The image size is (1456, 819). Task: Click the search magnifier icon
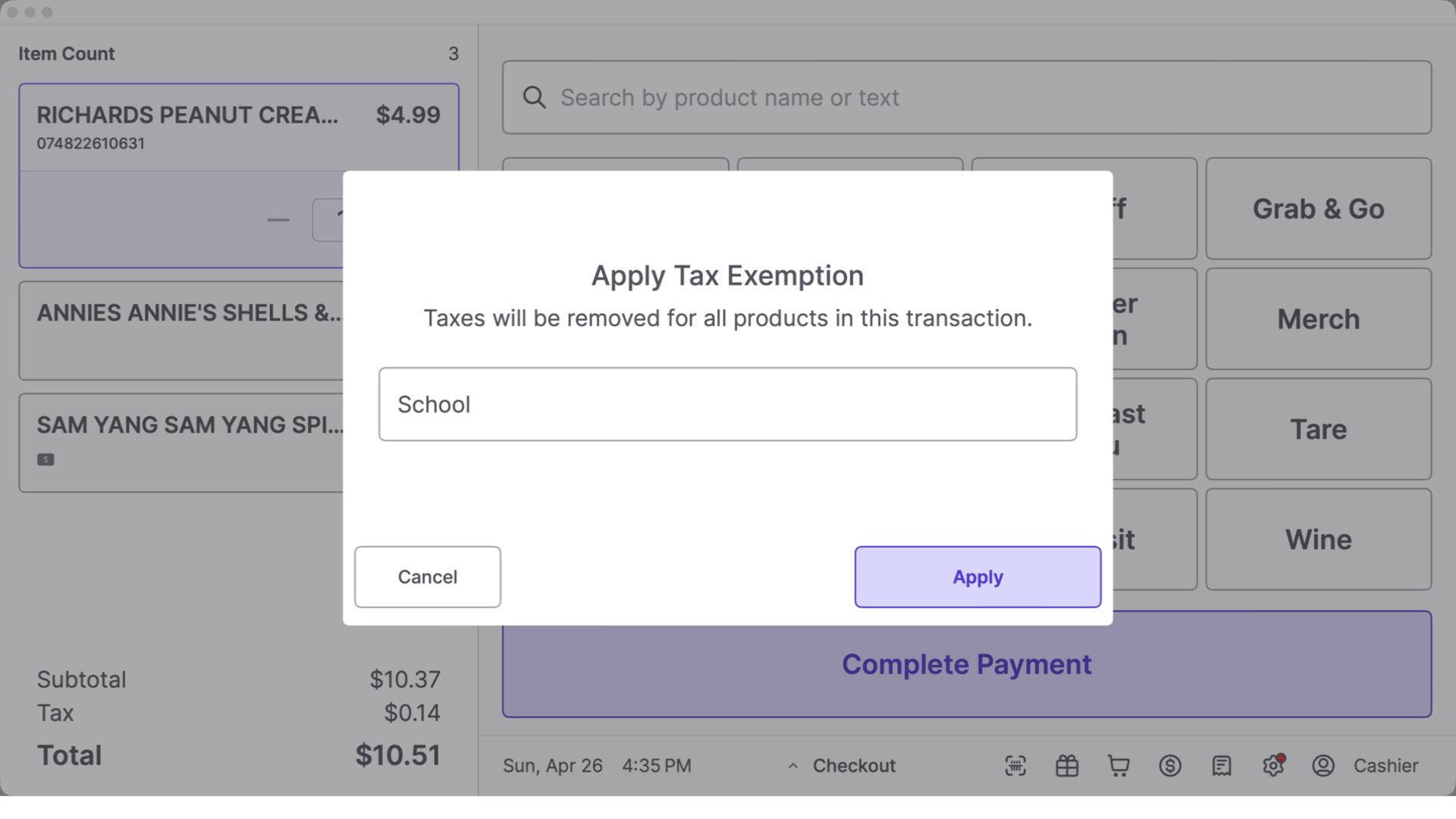coord(534,97)
